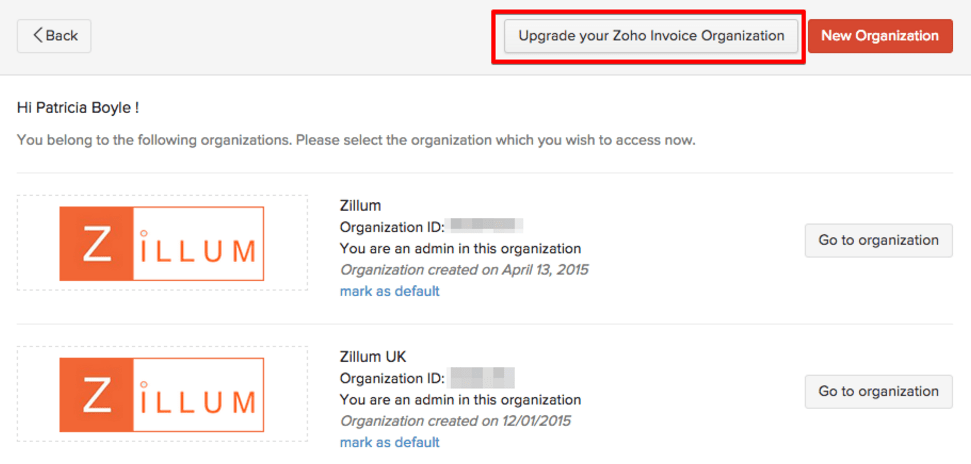Click Upgrade your Zoho Invoice Organization
The width and height of the screenshot is (971, 464).
pos(651,36)
